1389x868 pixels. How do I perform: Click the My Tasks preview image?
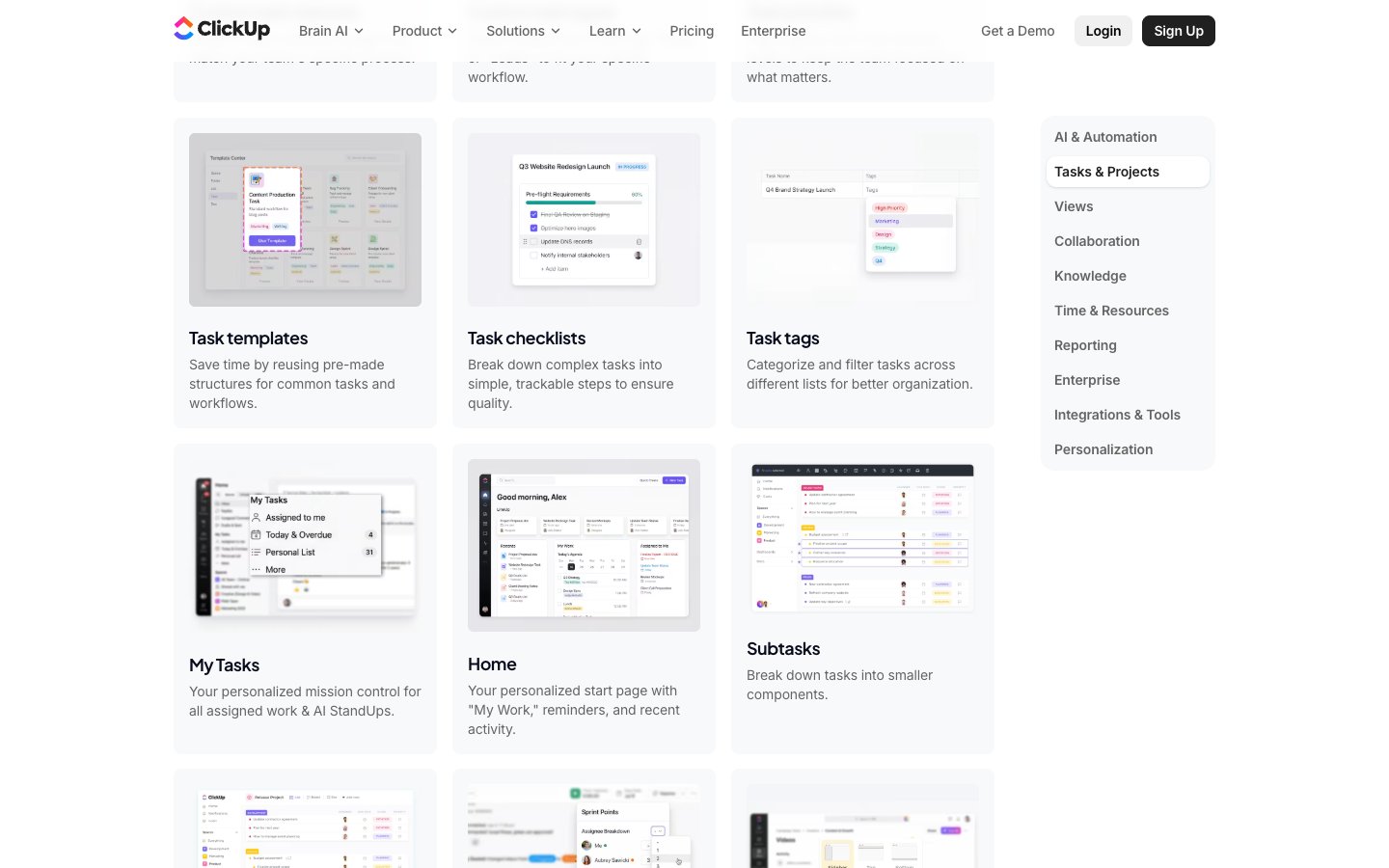[x=305, y=546]
